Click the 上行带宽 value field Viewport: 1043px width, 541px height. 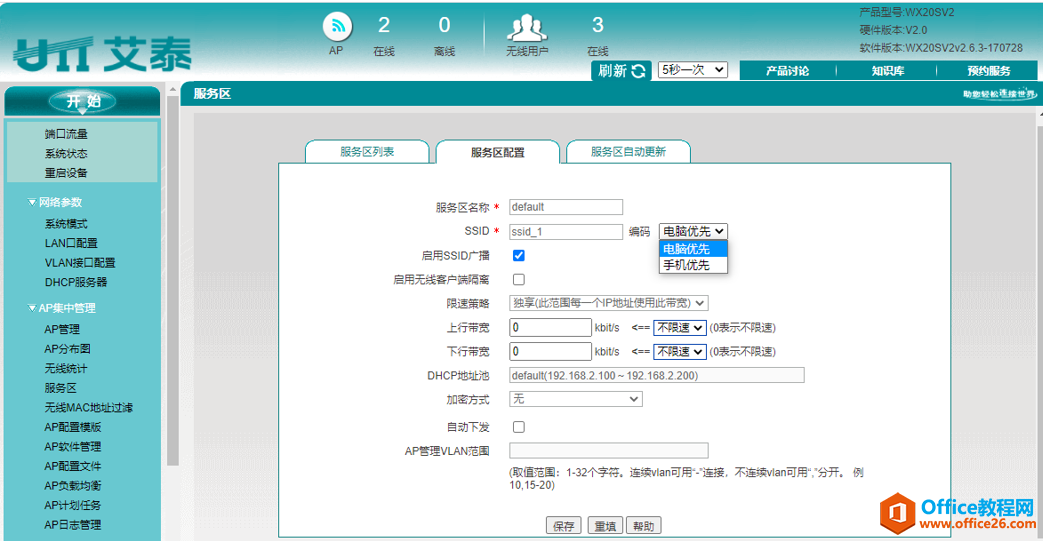coord(550,327)
